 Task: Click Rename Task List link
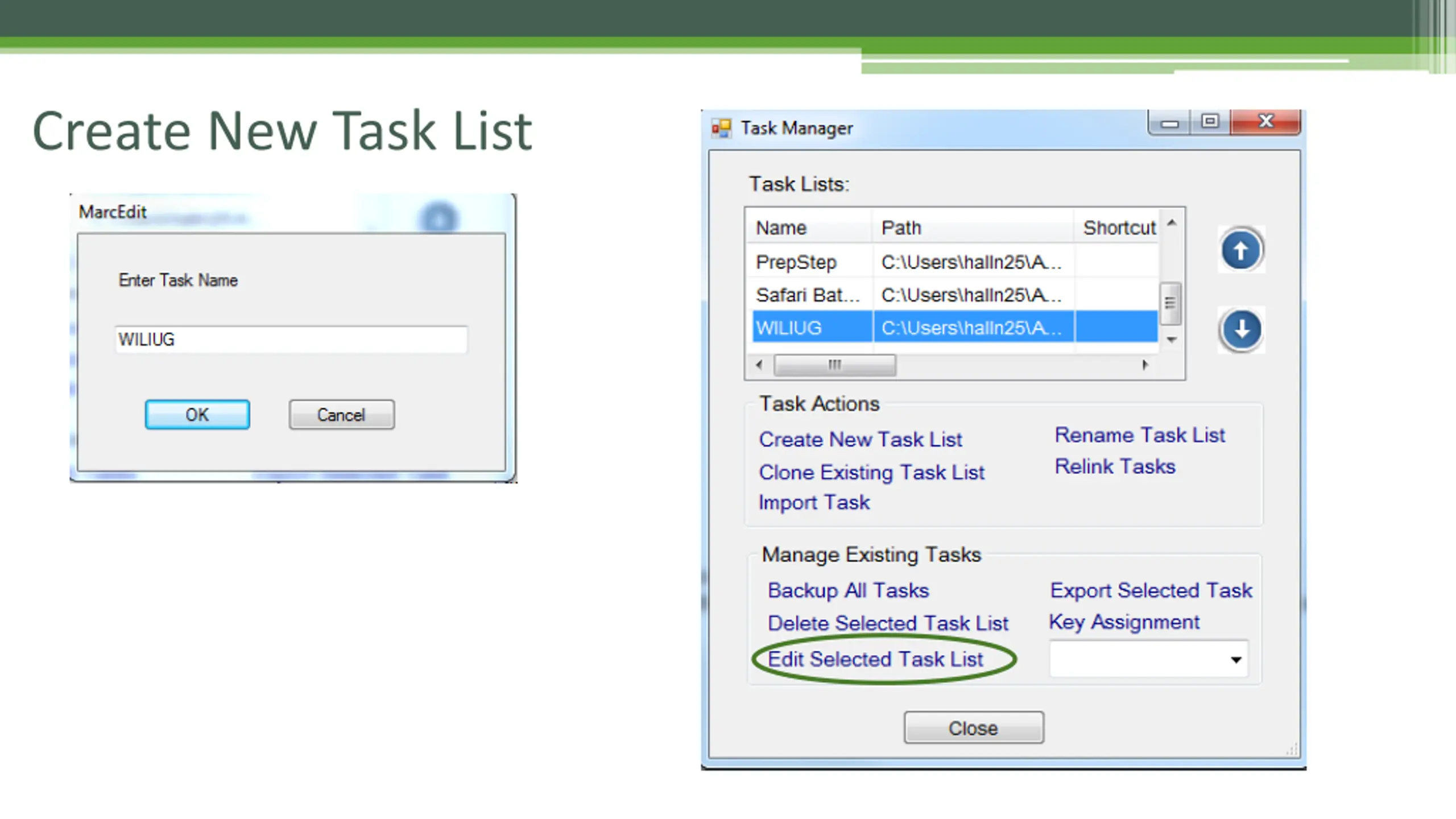coord(1140,435)
